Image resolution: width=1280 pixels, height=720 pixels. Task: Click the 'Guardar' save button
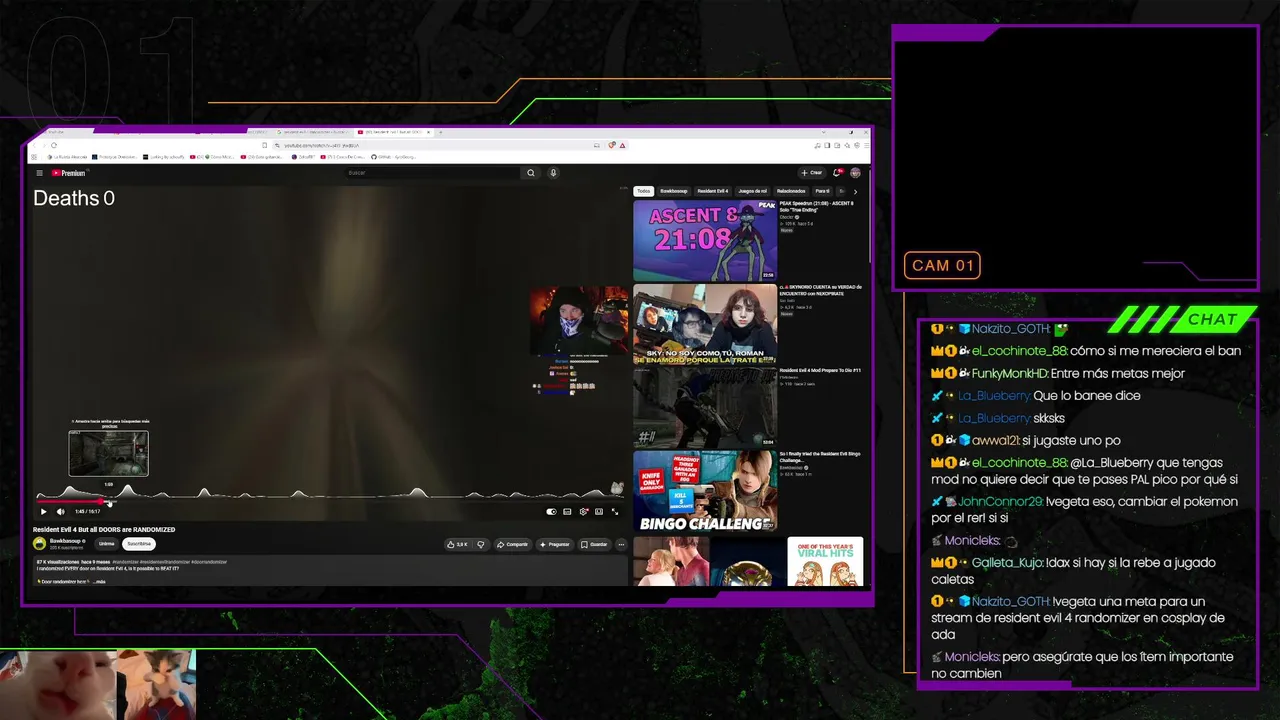click(x=594, y=545)
